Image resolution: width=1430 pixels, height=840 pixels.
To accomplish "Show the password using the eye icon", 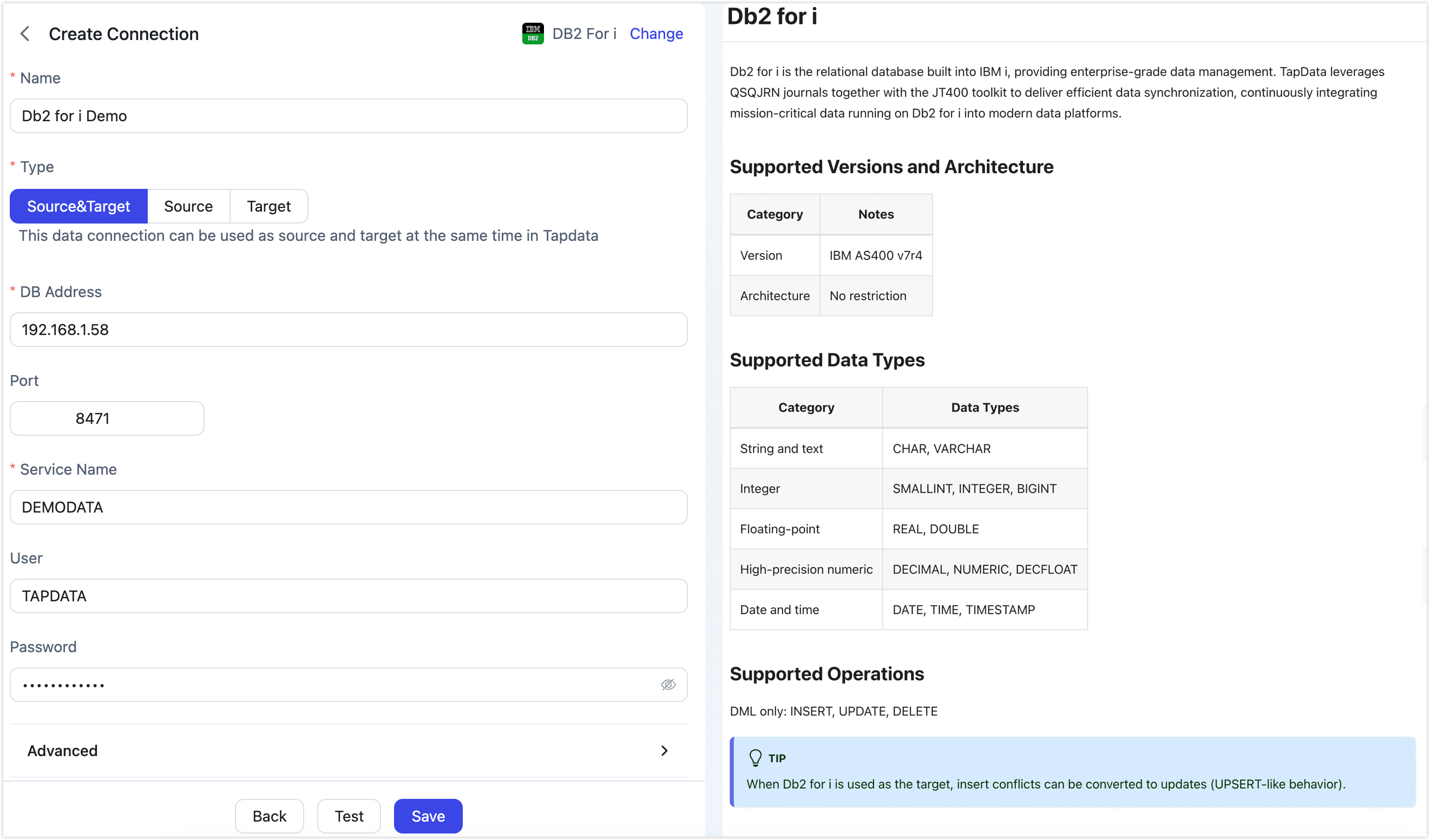I will coord(668,685).
